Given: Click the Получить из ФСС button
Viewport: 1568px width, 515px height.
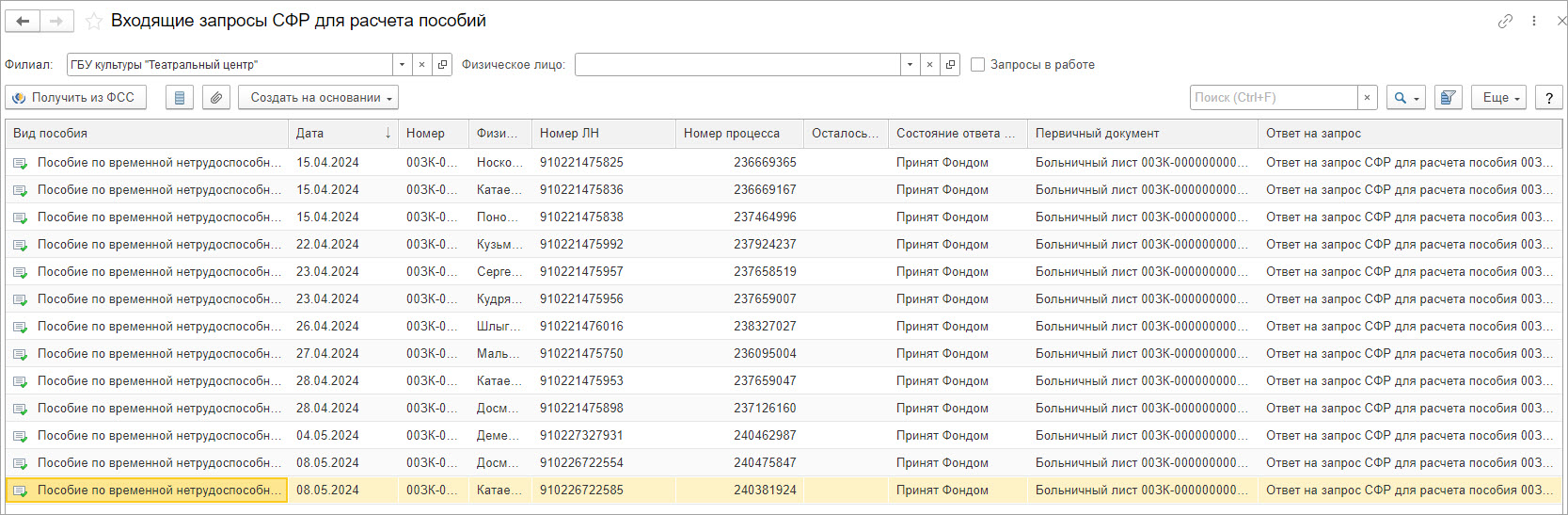Looking at the screenshot, I should [x=75, y=98].
